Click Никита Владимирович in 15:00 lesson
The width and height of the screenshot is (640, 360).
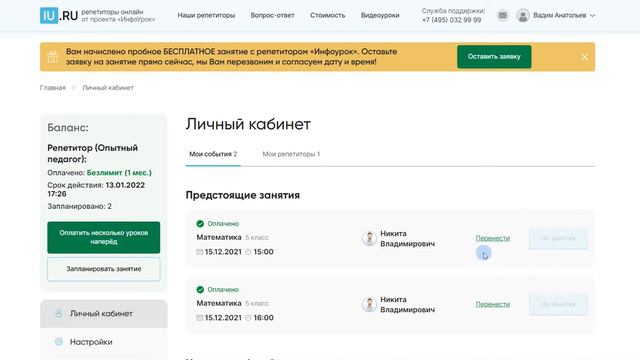(x=407, y=239)
